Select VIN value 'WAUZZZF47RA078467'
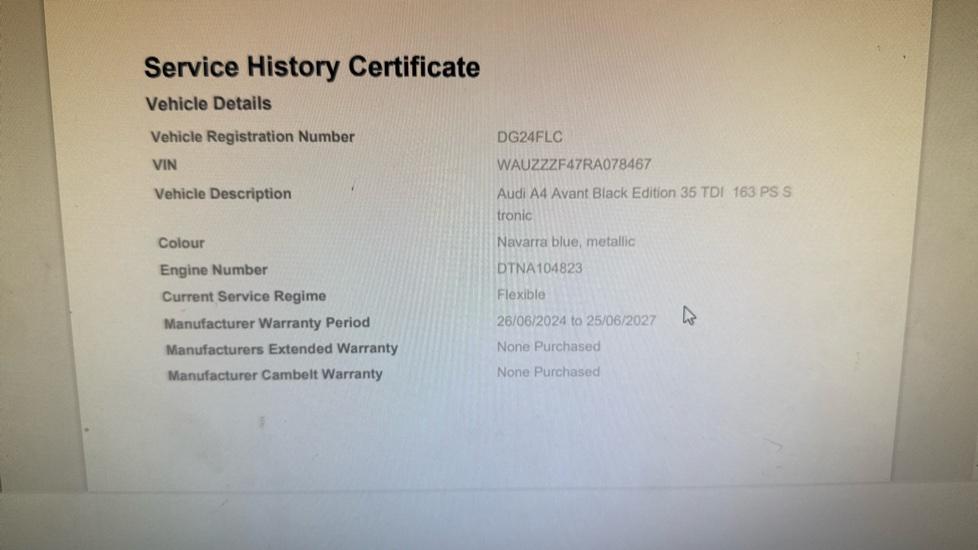This screenshot has height=550, width=978. 574,165
